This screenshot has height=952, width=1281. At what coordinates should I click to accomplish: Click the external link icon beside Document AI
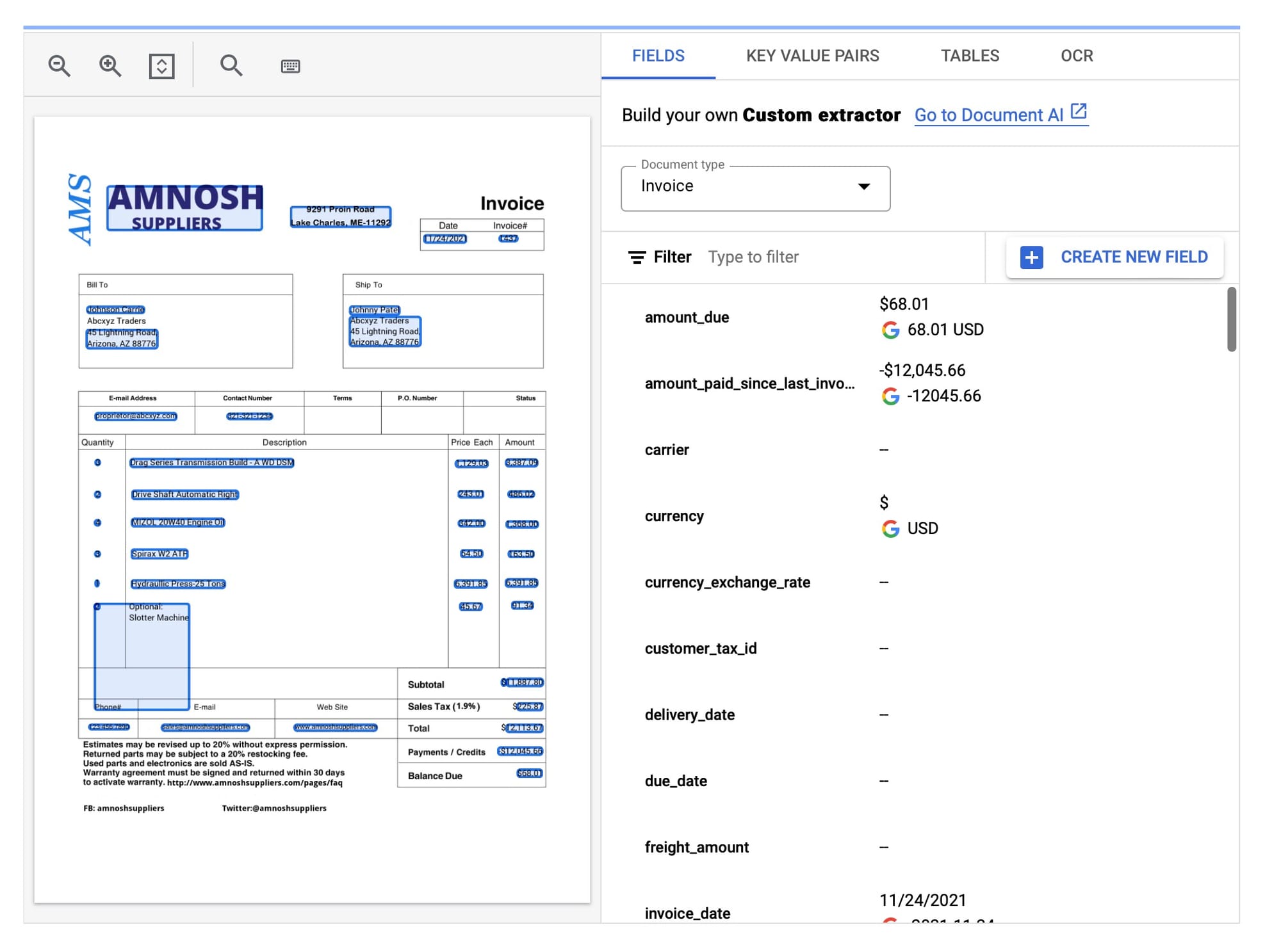tap(1079, 112)
